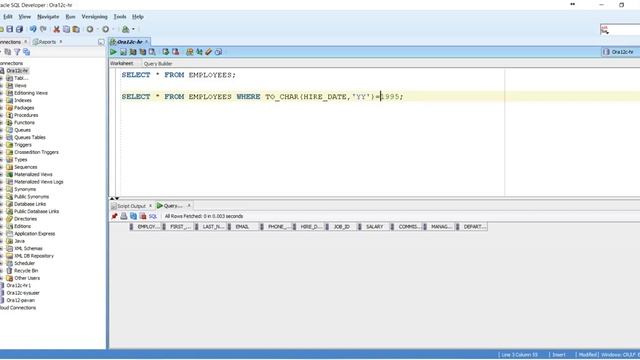
Task: Click the blue refresh icon in Query Result toolbar
Action: coord(133,216)
